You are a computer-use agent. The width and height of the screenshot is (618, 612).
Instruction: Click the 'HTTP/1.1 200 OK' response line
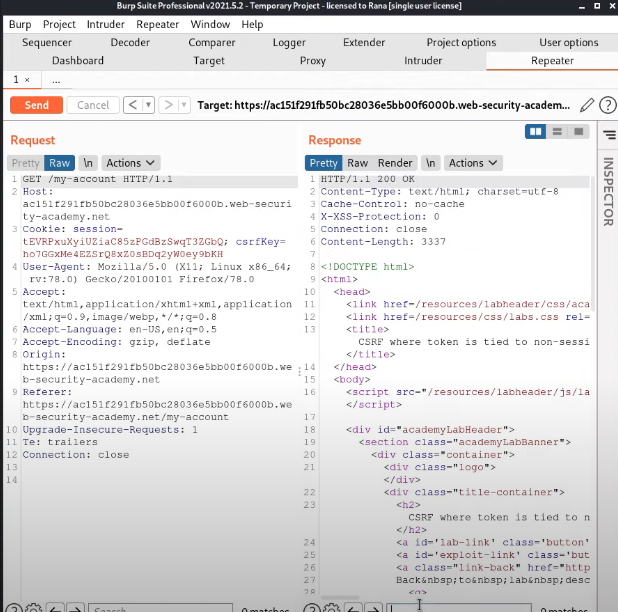[x=367, y=179]
